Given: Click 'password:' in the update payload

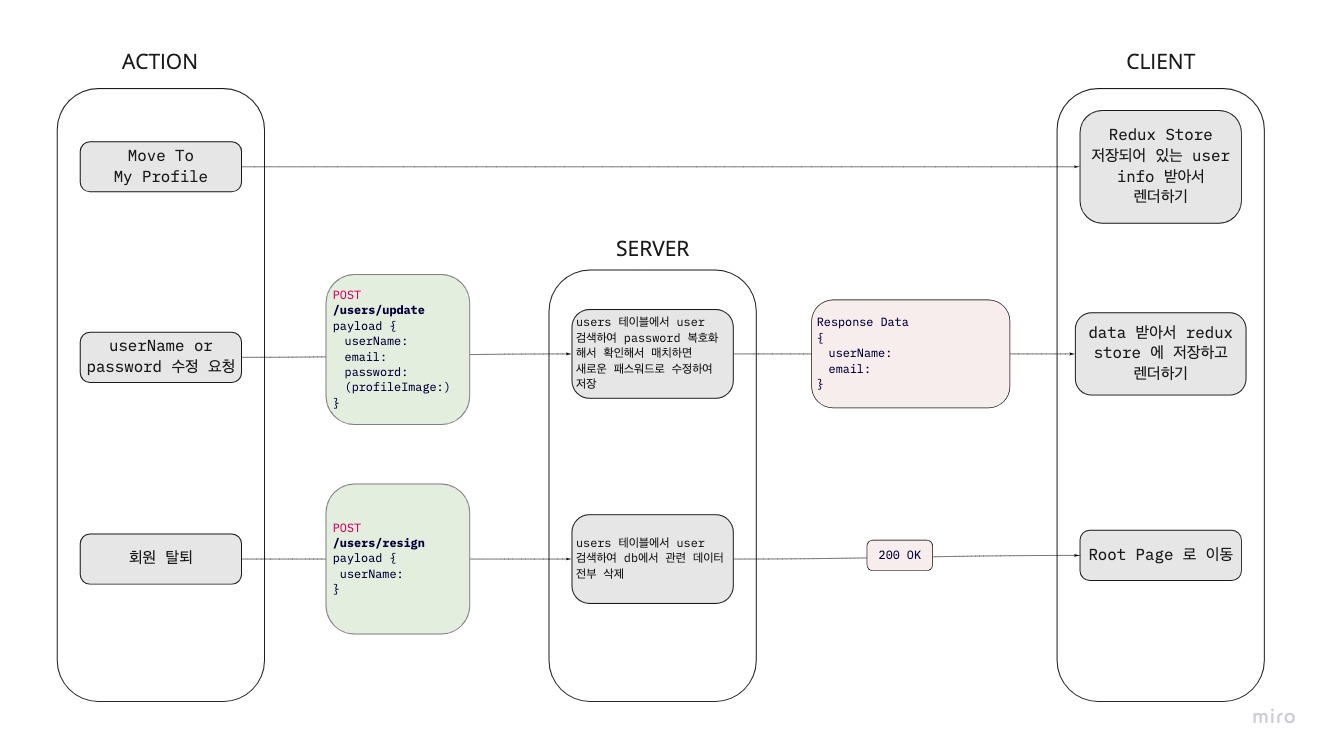Looking at the screenshot, I should (376, 372).
